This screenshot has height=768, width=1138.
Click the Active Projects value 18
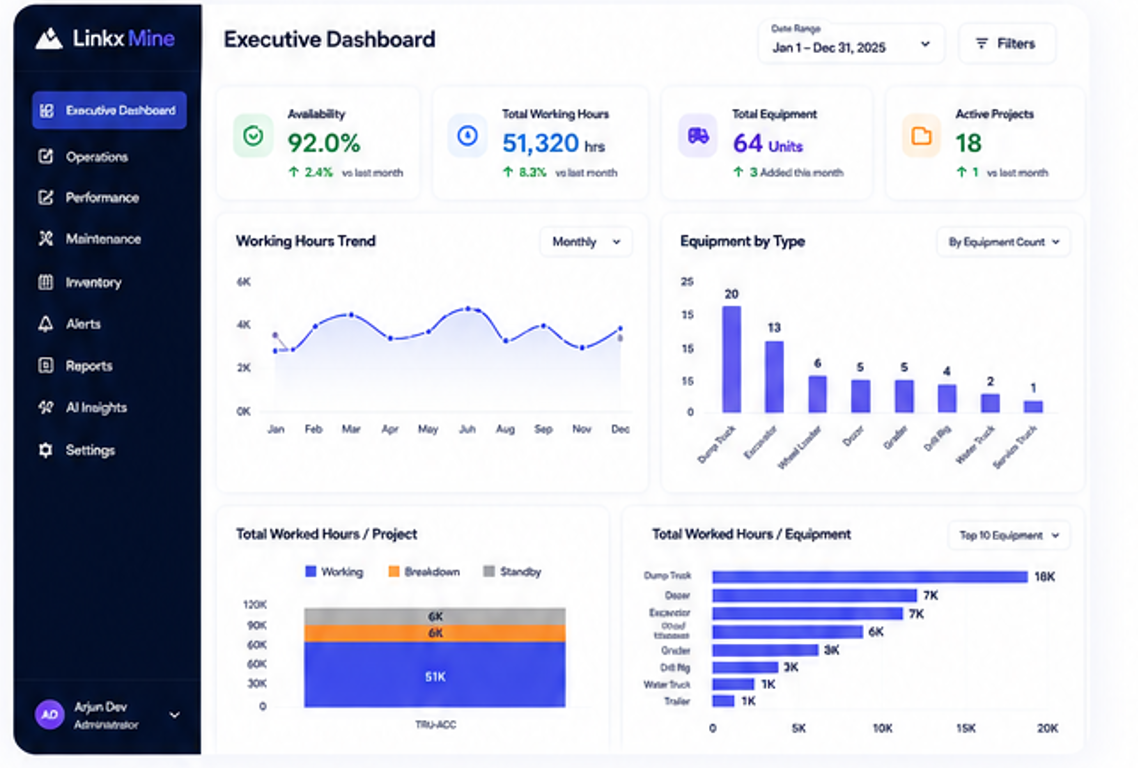point(968,143)
